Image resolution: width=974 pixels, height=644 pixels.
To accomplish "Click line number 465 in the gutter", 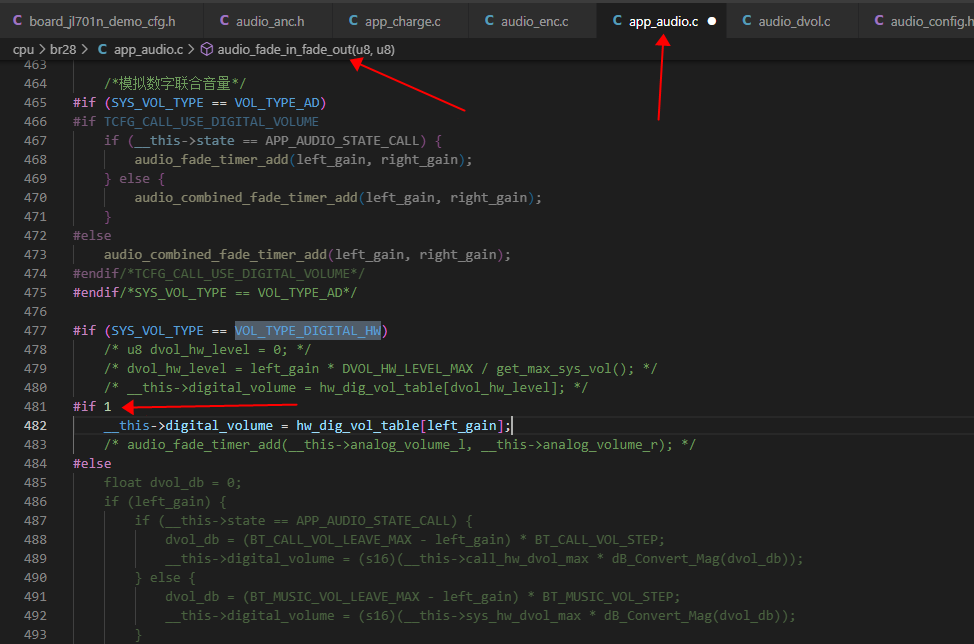I will click(35, 102).
